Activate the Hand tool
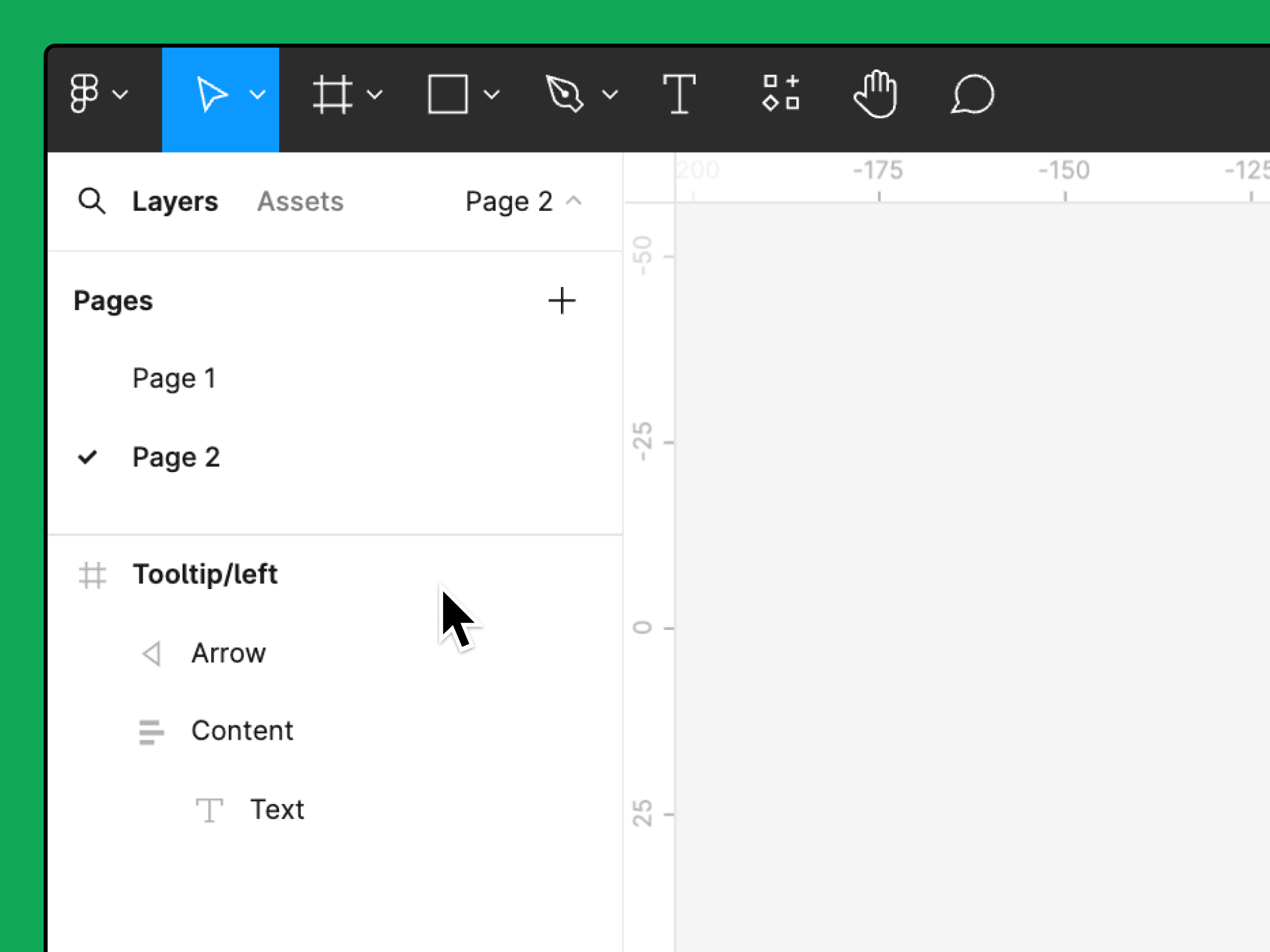Viewport: 1270px width, 952px height. [x=875, y=95]
